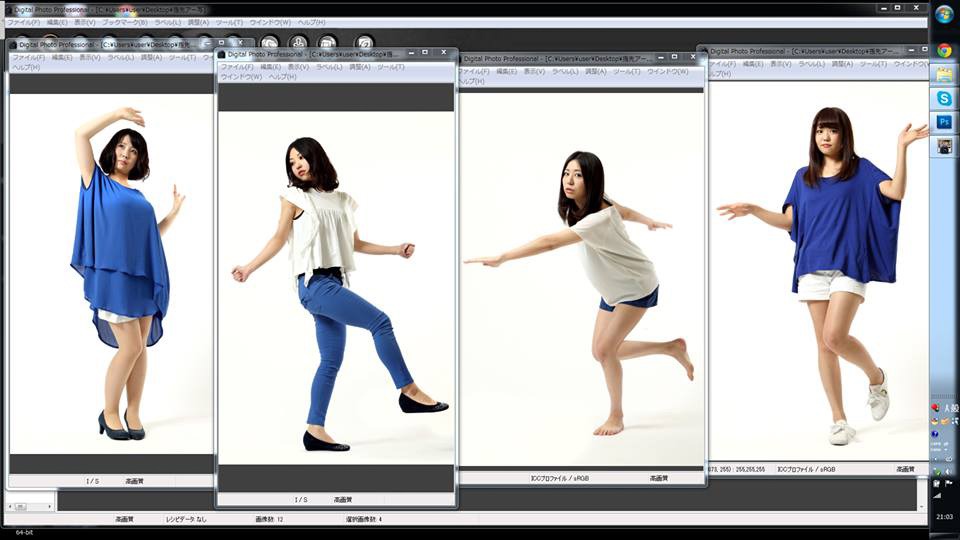Click the system clock showing 21:03
Image resolution: width=960 pixels, height=540 pixels.
click(x=944, y=517)
